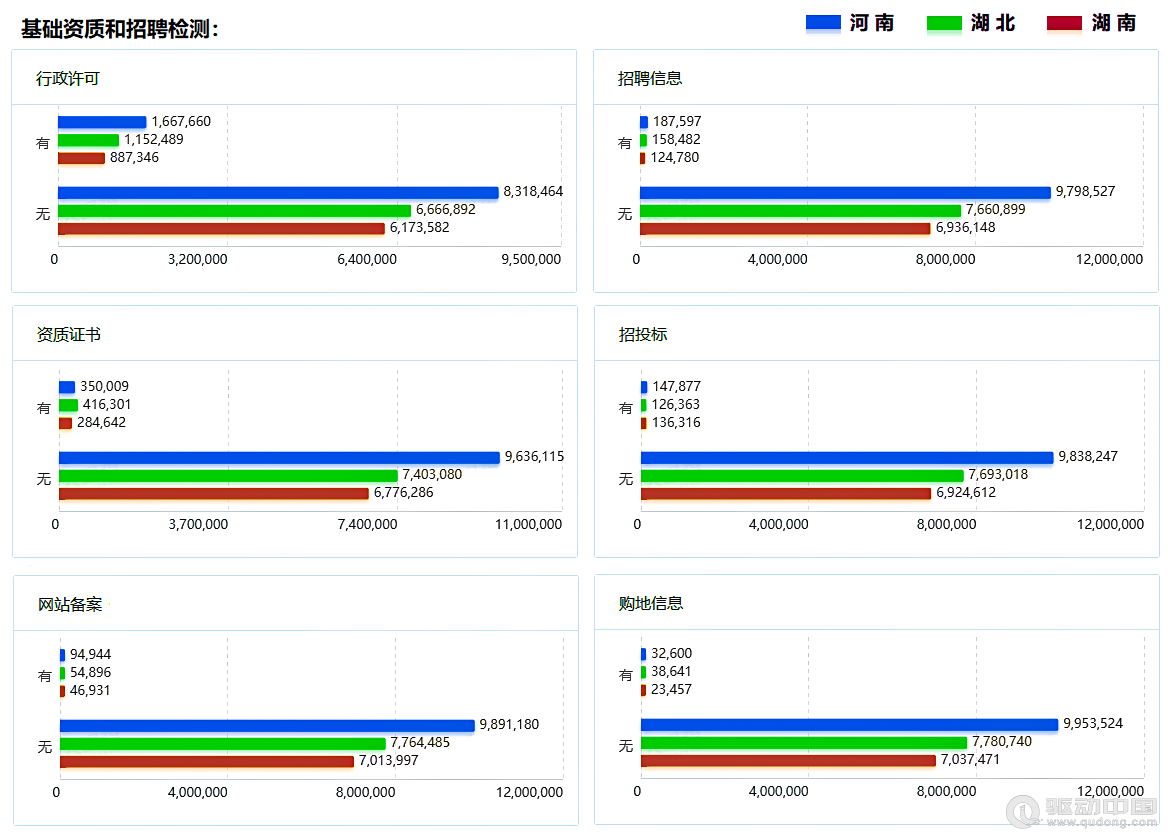This screenshot has width=1168, height=840.
Task: Click the red 湖南 legend swatch
Action: coord(1064,23)
